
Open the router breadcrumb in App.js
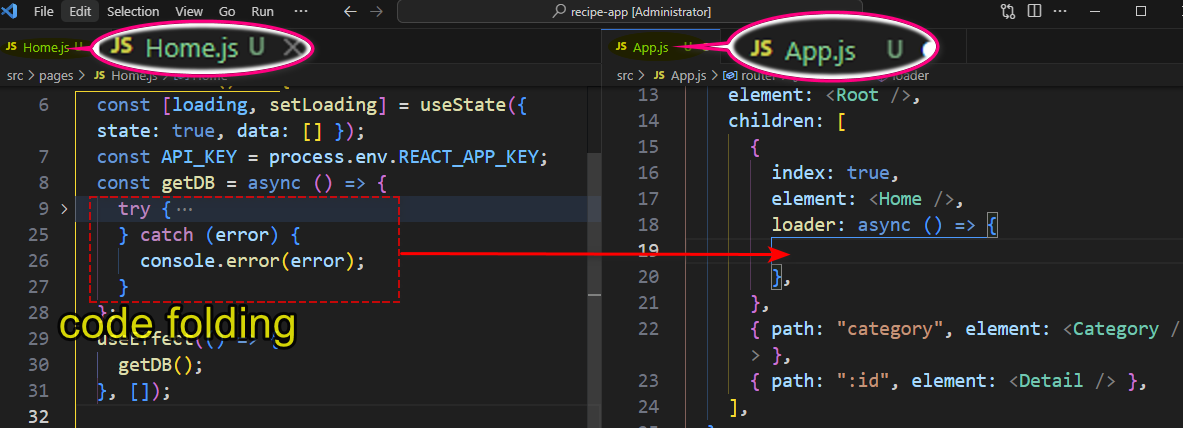click(x=750, y=75)
